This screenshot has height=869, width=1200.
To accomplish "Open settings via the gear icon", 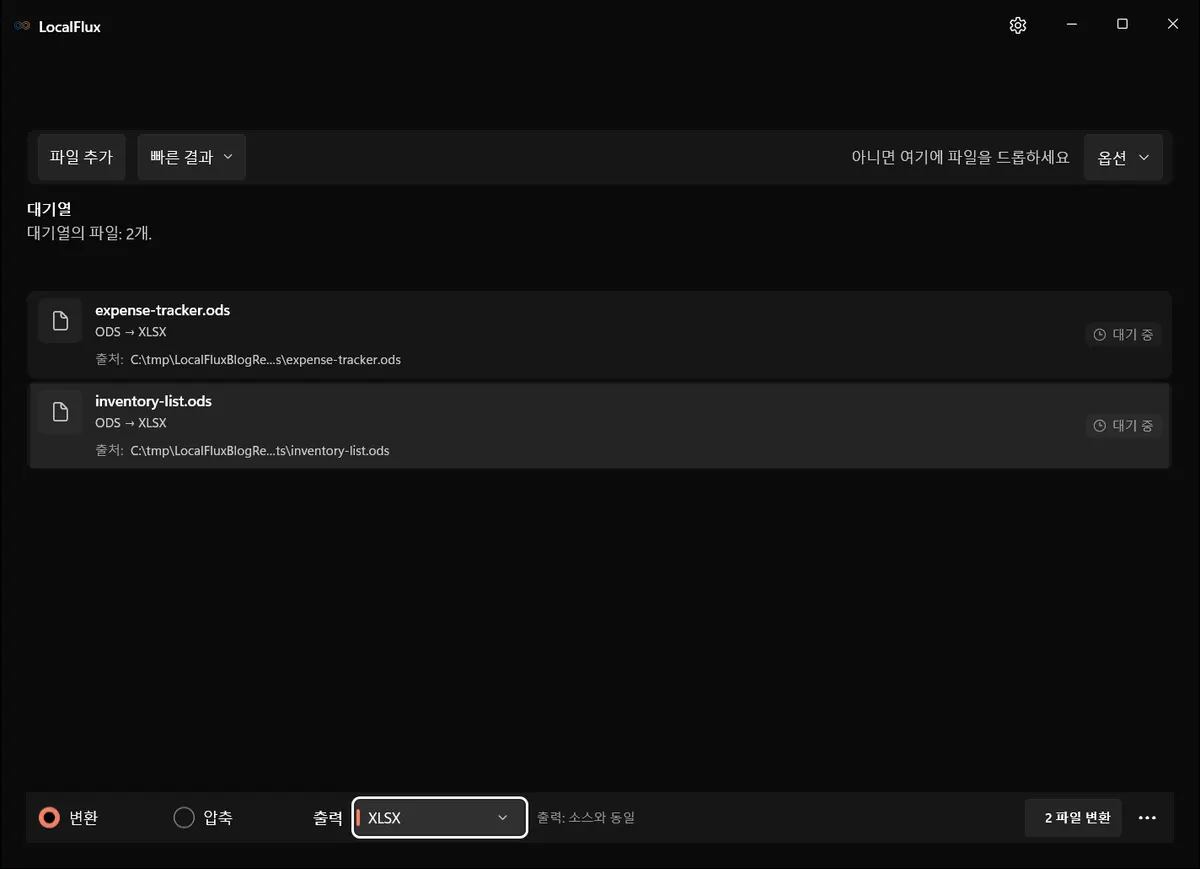I will (1018, 26).
